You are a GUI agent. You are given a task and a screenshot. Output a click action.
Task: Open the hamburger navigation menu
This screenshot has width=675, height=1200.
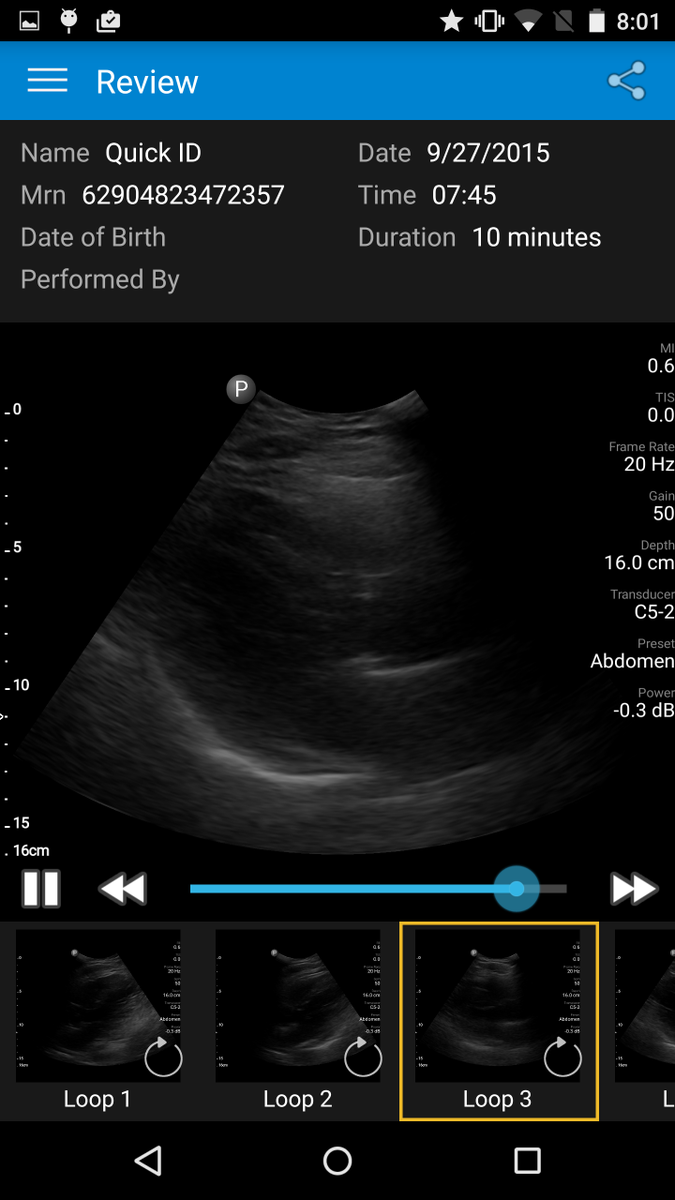pos(47,81)
